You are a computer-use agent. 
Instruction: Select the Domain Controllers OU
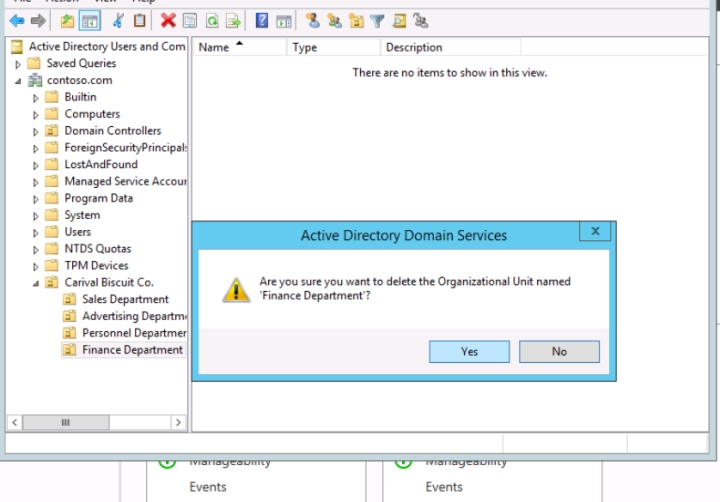point(112,130)
